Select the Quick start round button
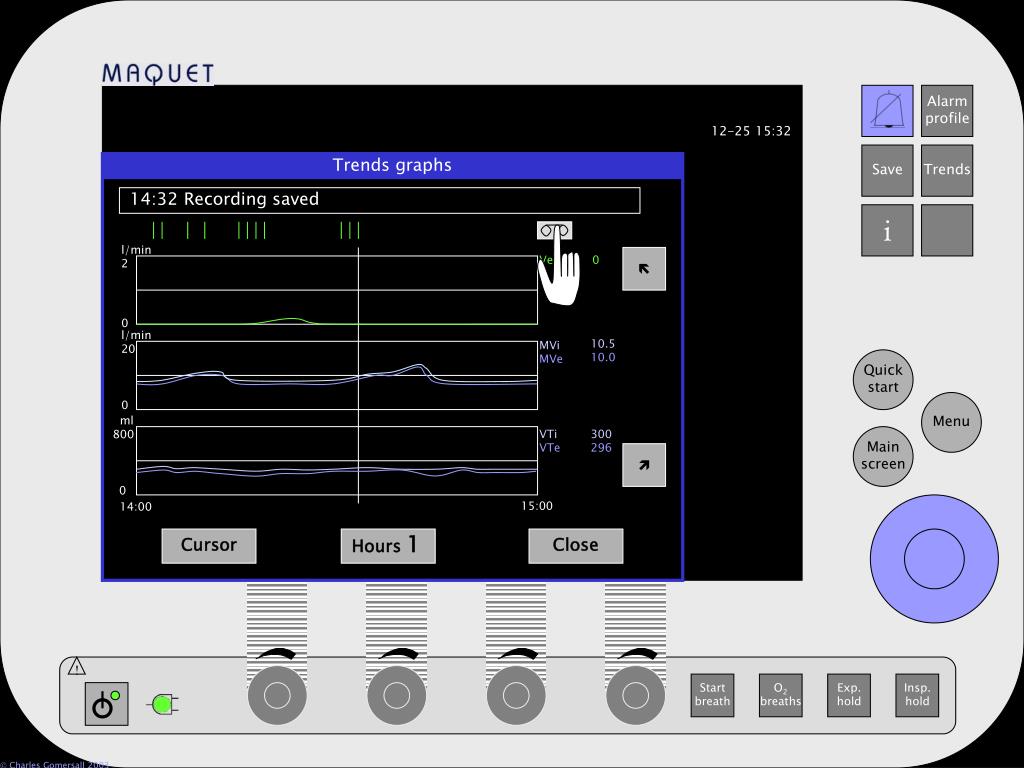 [883, 379]
